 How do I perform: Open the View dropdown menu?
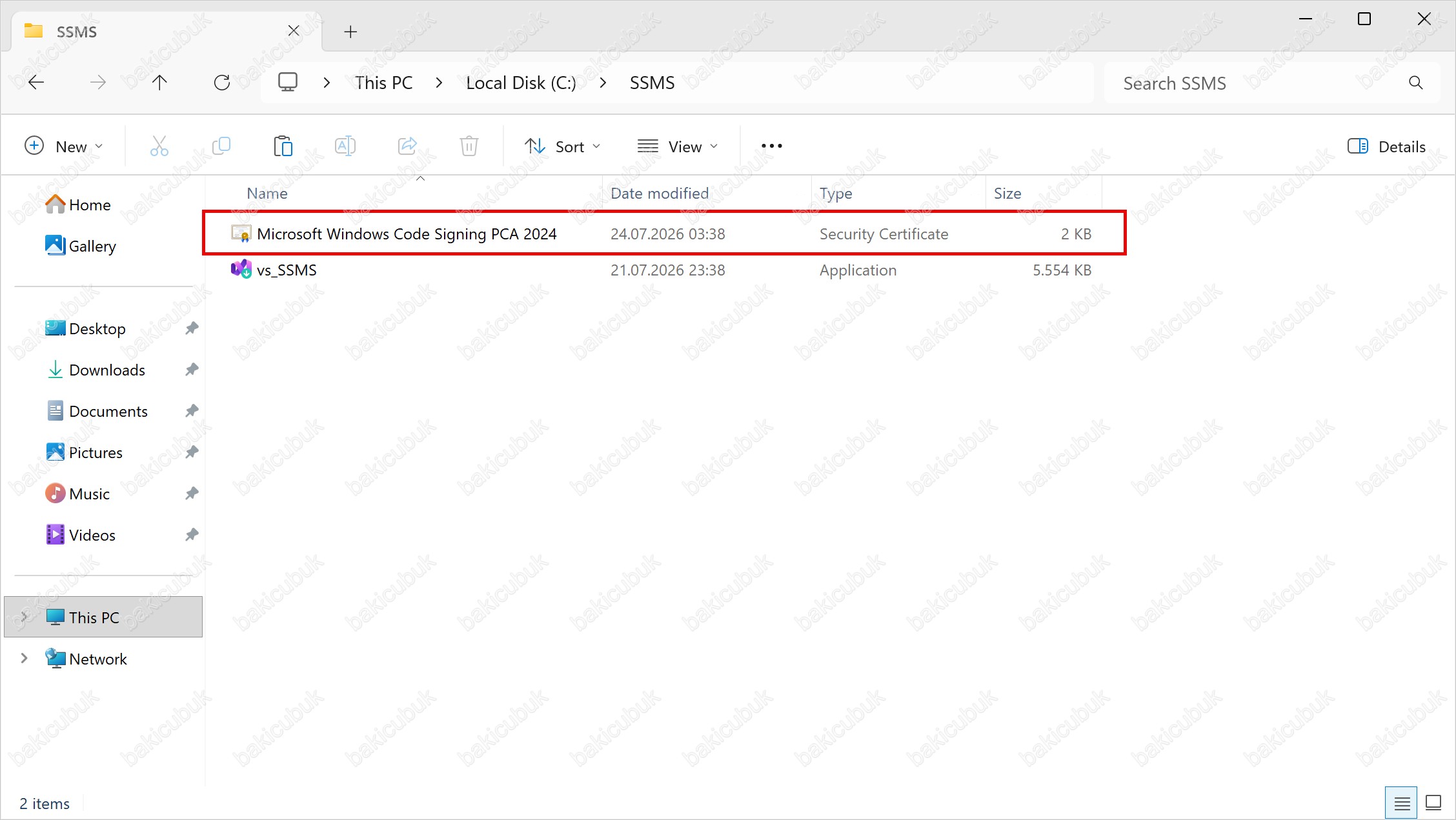tap(678, 146)
